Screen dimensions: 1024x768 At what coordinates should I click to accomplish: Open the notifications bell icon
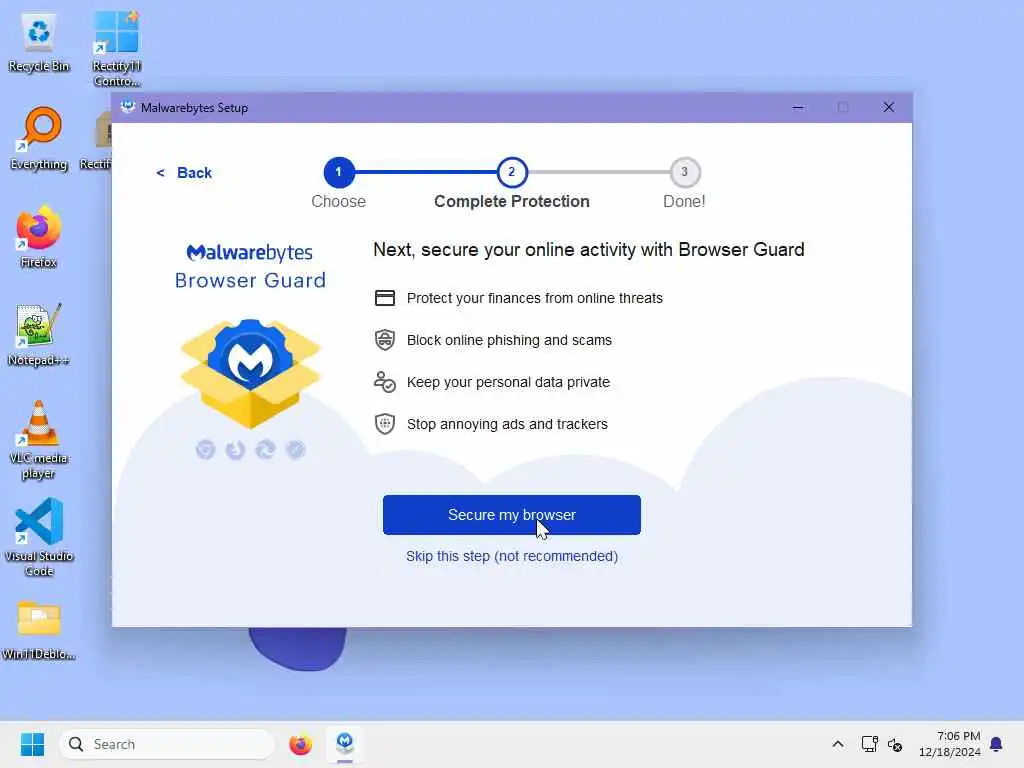tap(996, 744)
